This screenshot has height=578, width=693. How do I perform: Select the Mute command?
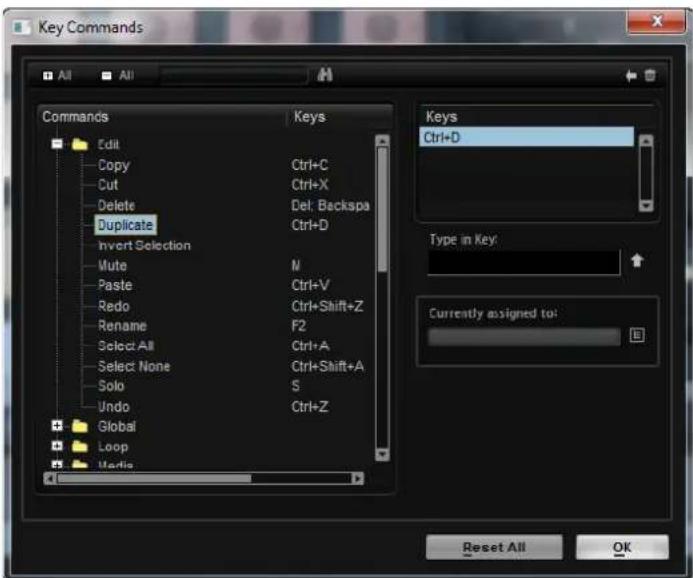(x=112, y=266)
